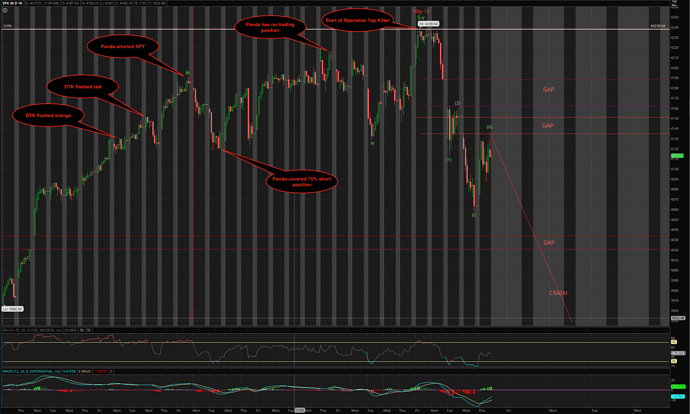Click the RSI 53.9889 value cell
This screenshot has width=690, height=414.
click(70, 330)
